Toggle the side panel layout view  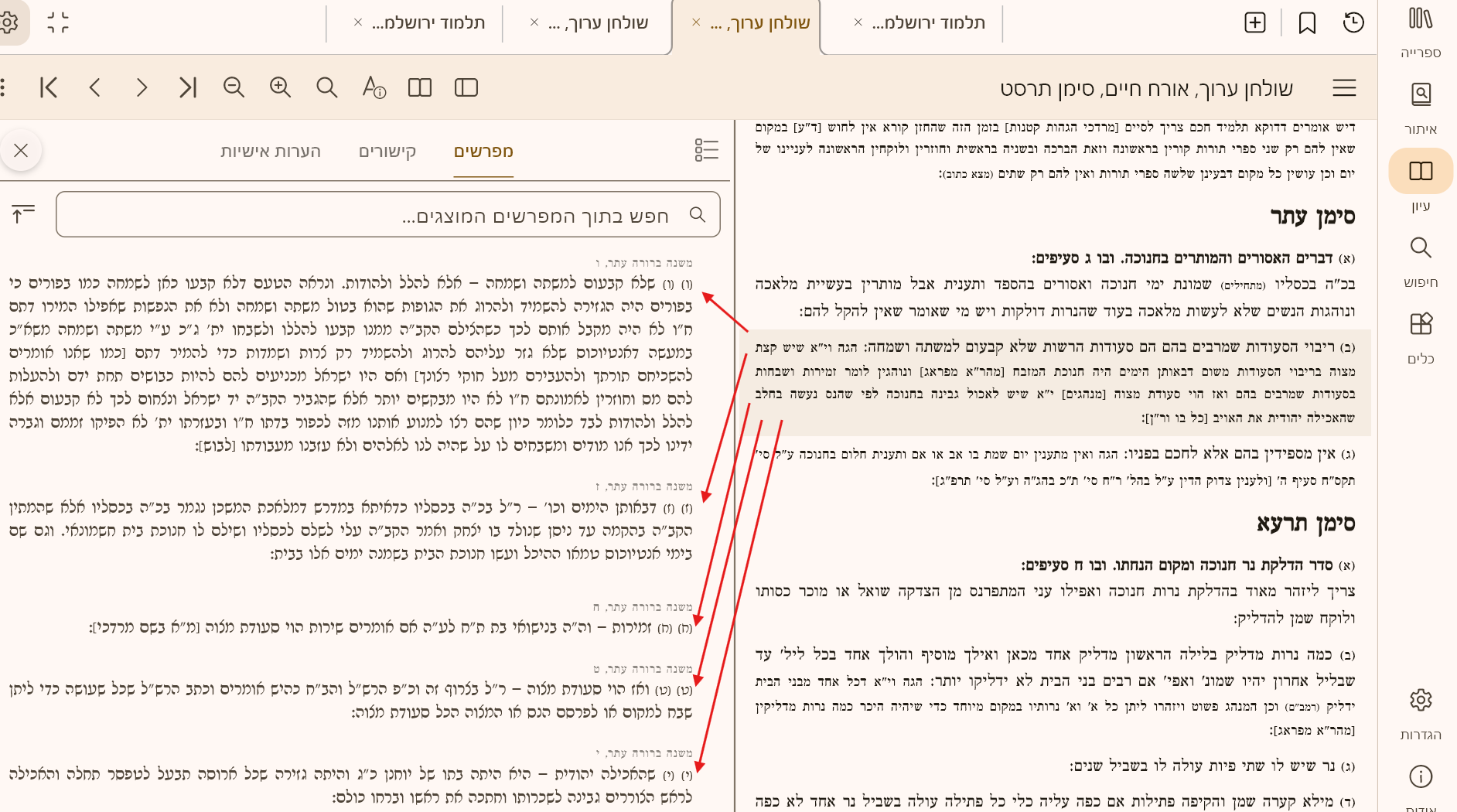(465, 87)
